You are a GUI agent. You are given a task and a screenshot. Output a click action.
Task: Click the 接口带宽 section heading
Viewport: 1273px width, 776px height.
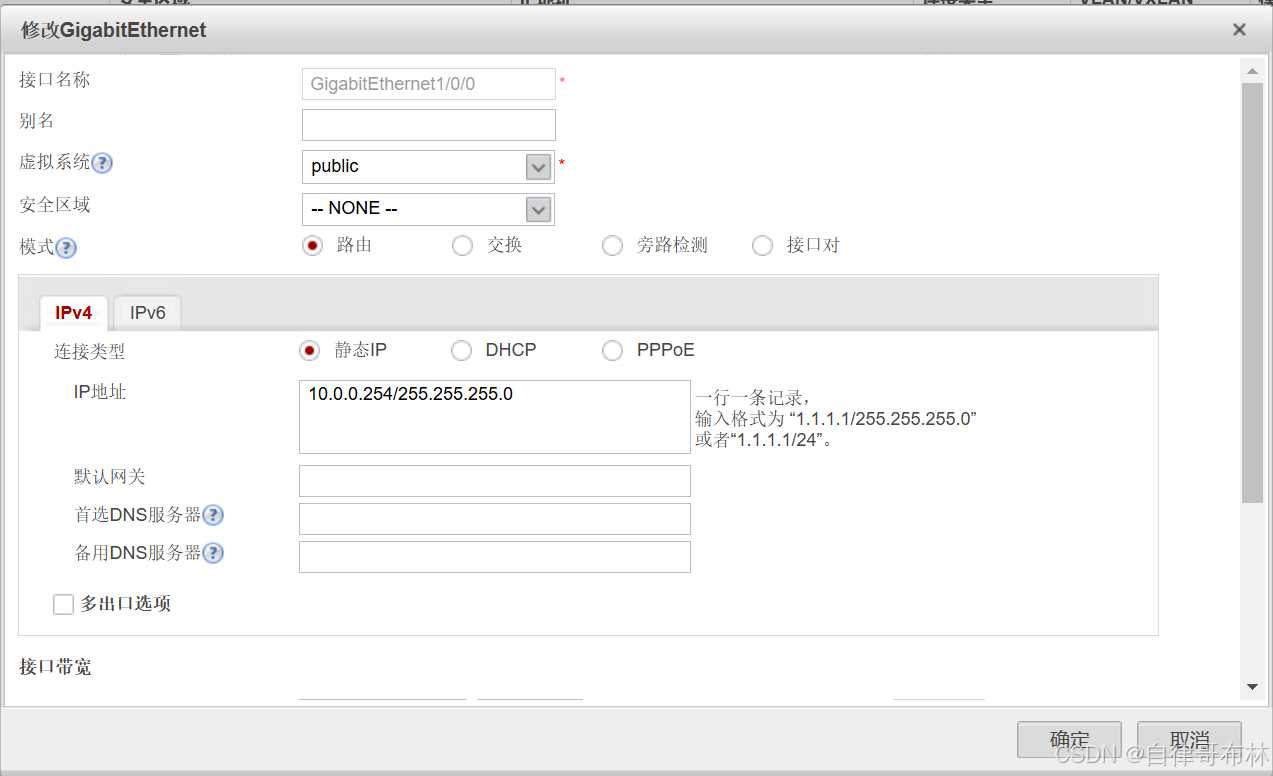pos(55,667)
